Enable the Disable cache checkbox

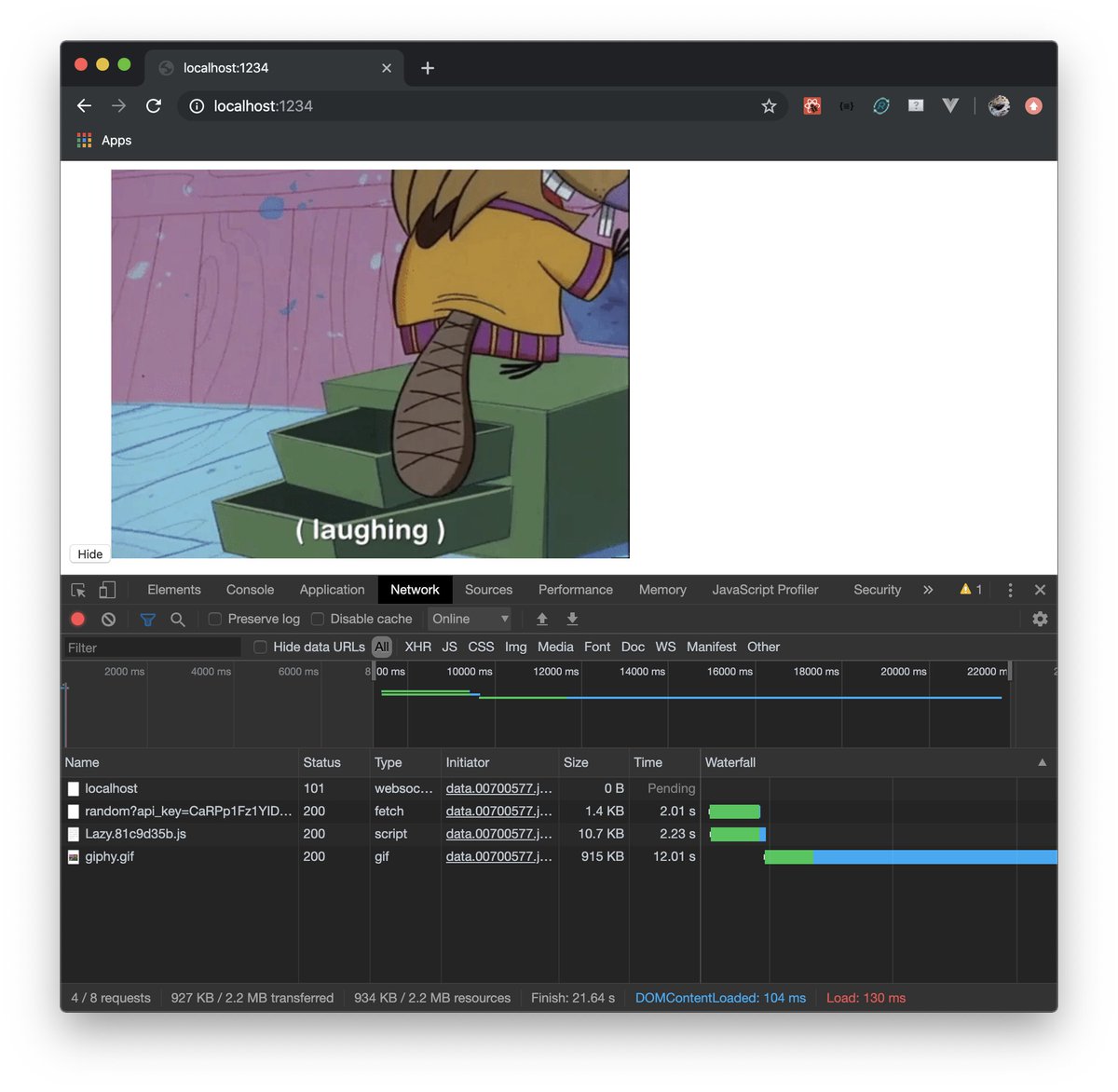[x=318, y=618]
